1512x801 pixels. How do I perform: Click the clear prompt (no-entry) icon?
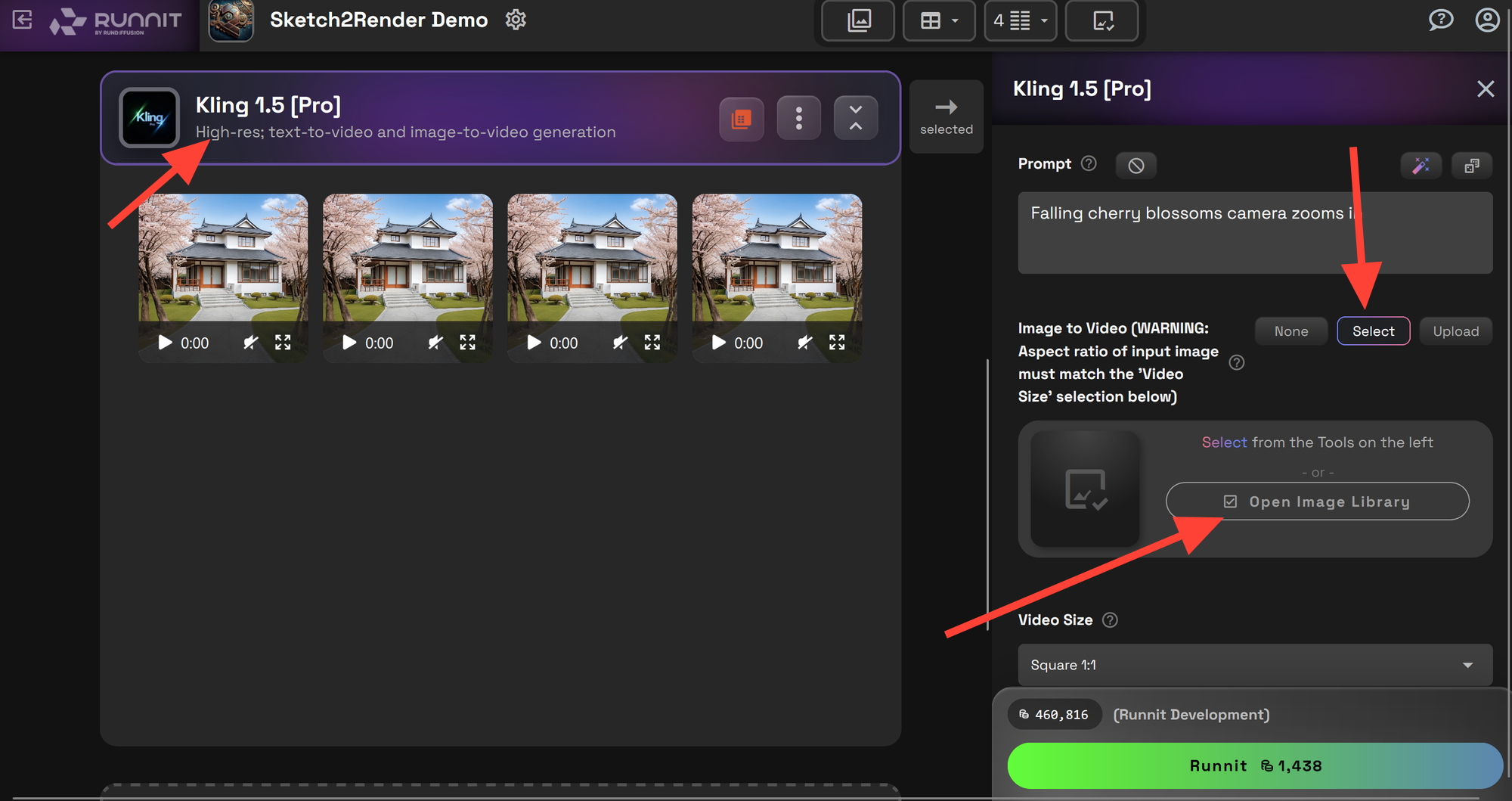(x=1136, y=166)
